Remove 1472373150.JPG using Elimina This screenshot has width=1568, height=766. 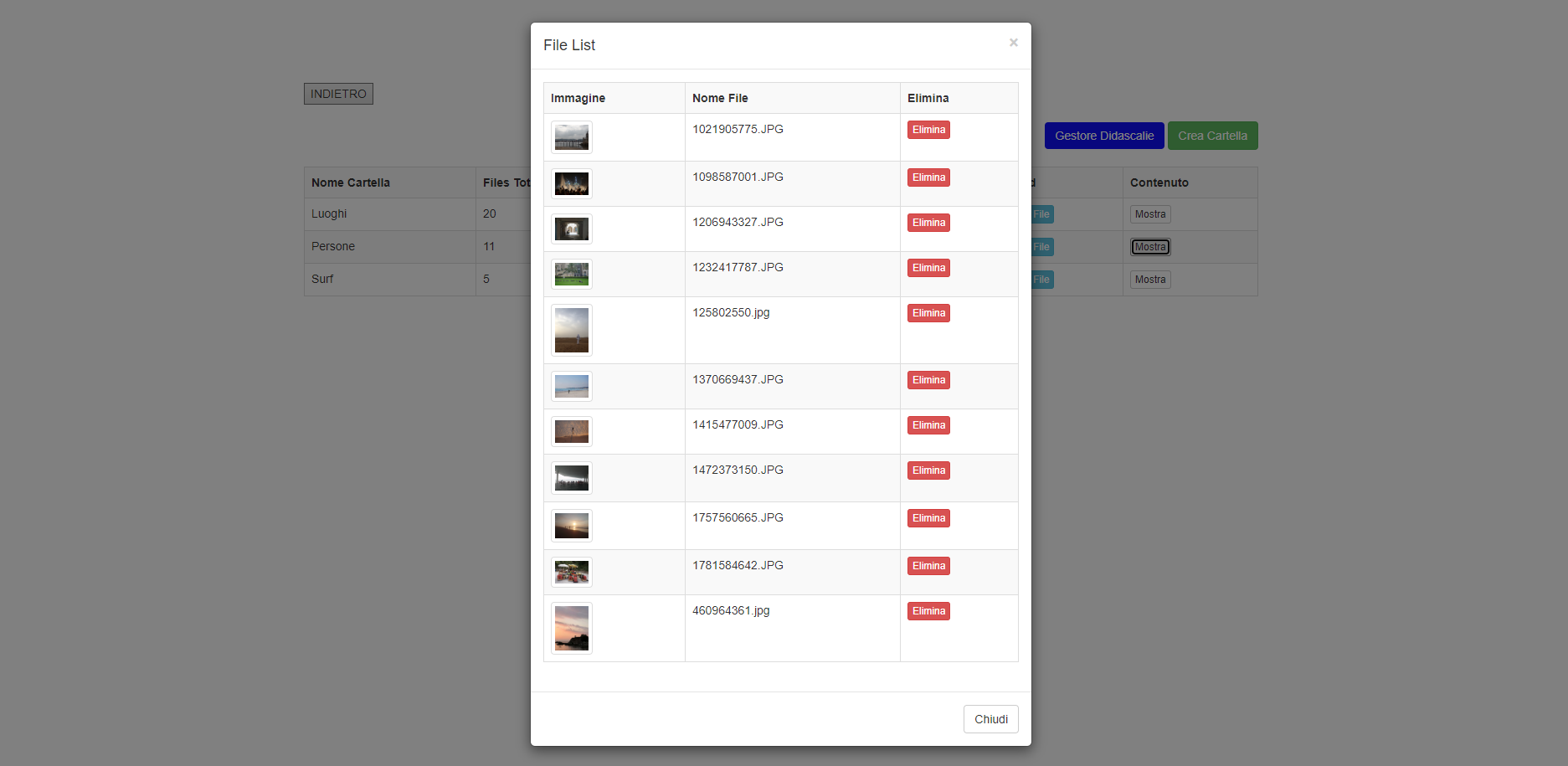point(928,470)
